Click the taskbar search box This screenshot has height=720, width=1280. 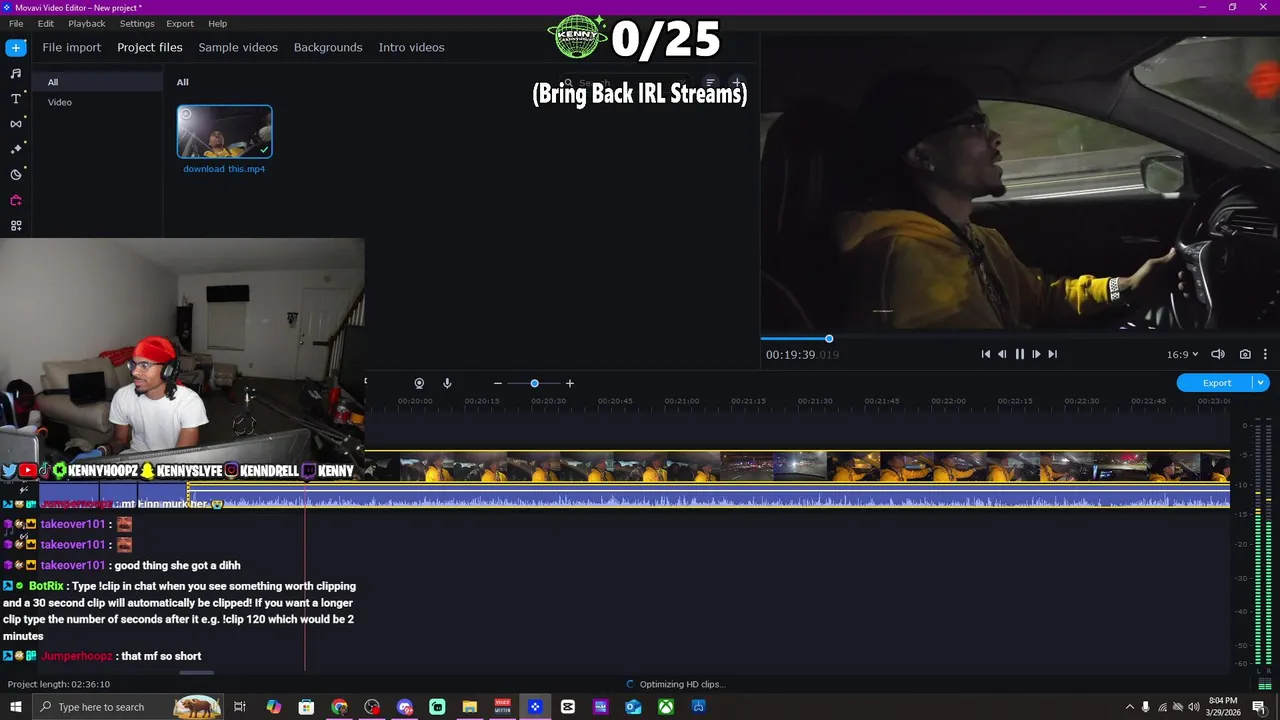point(128,707)
